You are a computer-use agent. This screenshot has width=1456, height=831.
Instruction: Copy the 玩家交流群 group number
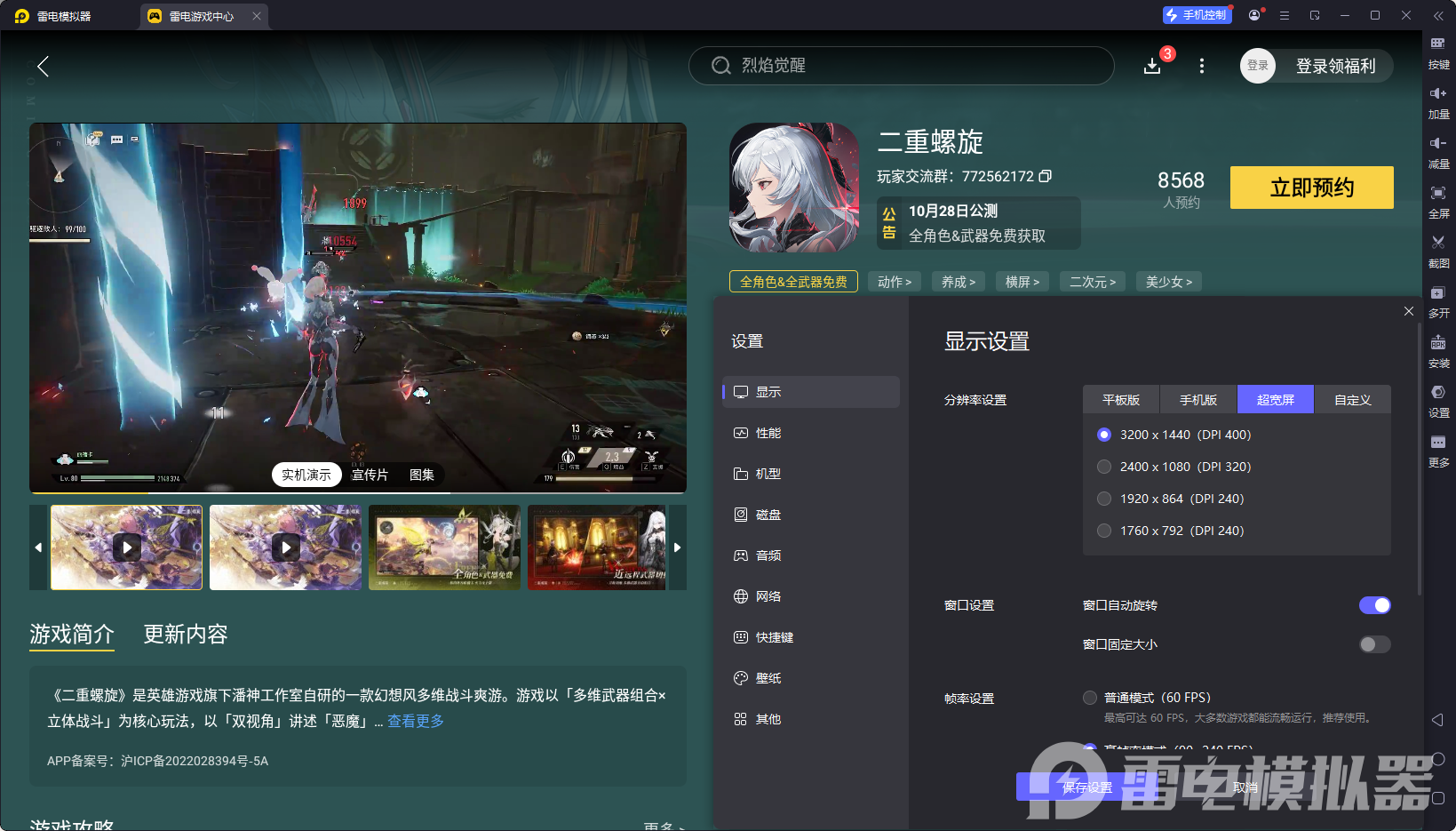pos(1046,176)
